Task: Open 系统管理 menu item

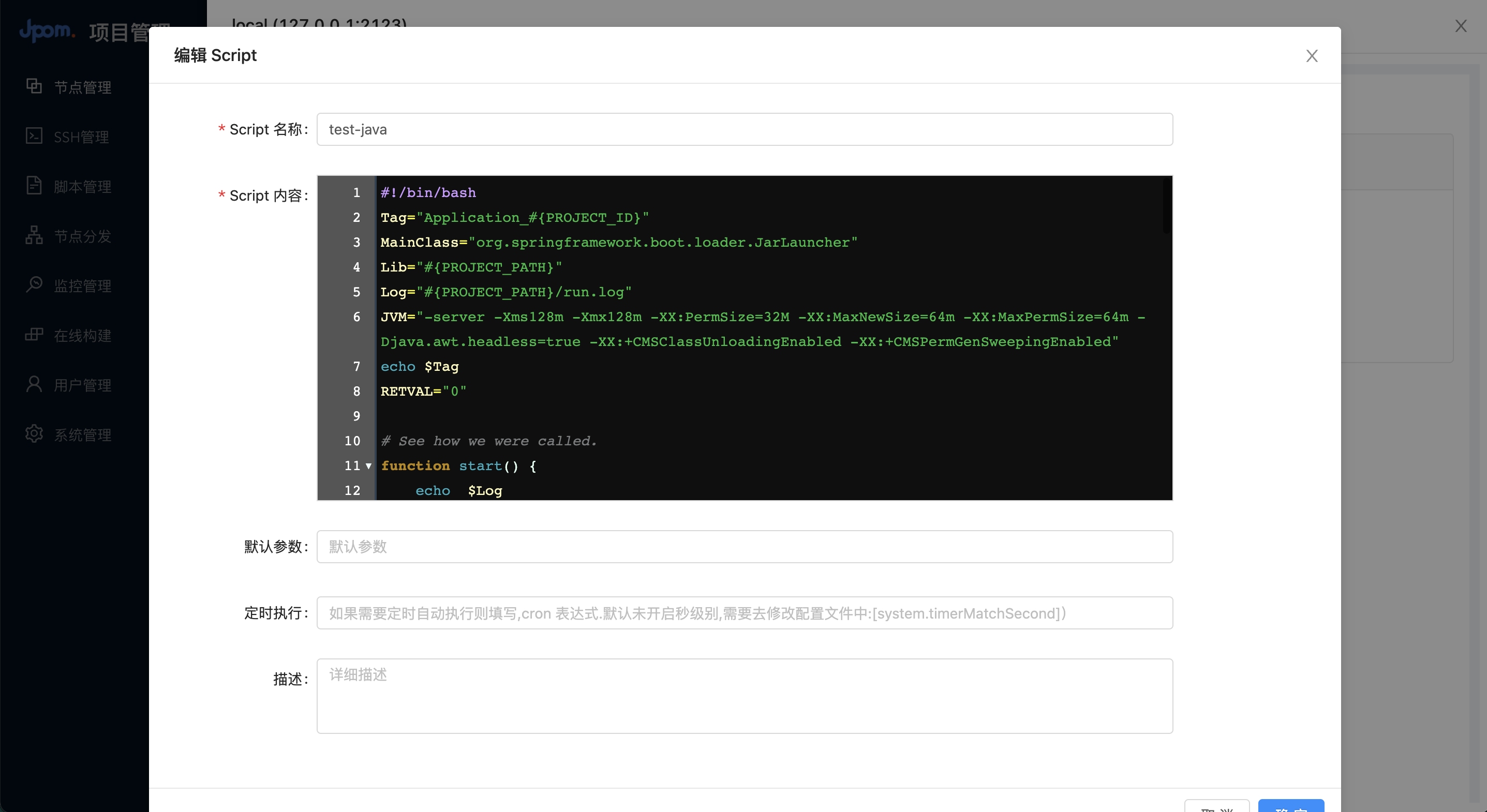Action: coord(75,434)
